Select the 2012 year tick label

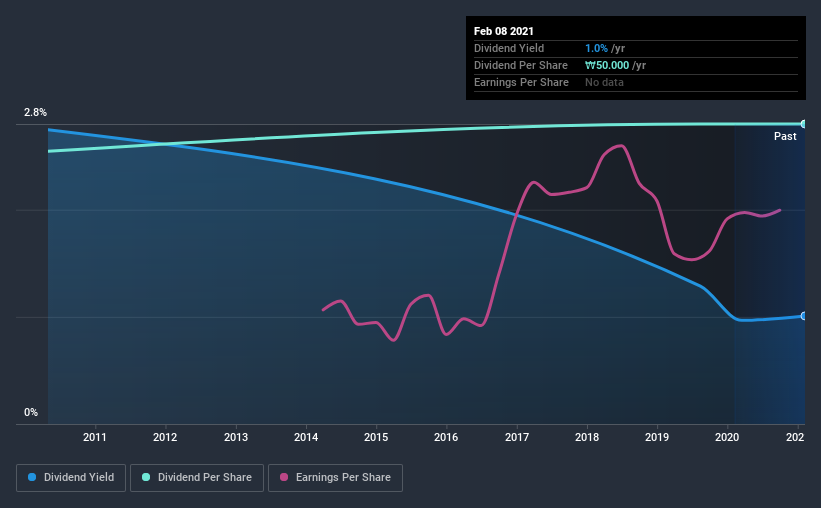(165, 437)
